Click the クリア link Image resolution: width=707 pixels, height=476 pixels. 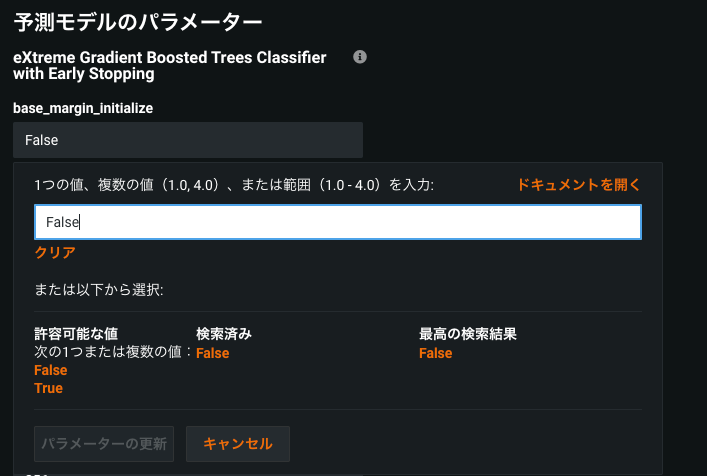coord(55,253)
